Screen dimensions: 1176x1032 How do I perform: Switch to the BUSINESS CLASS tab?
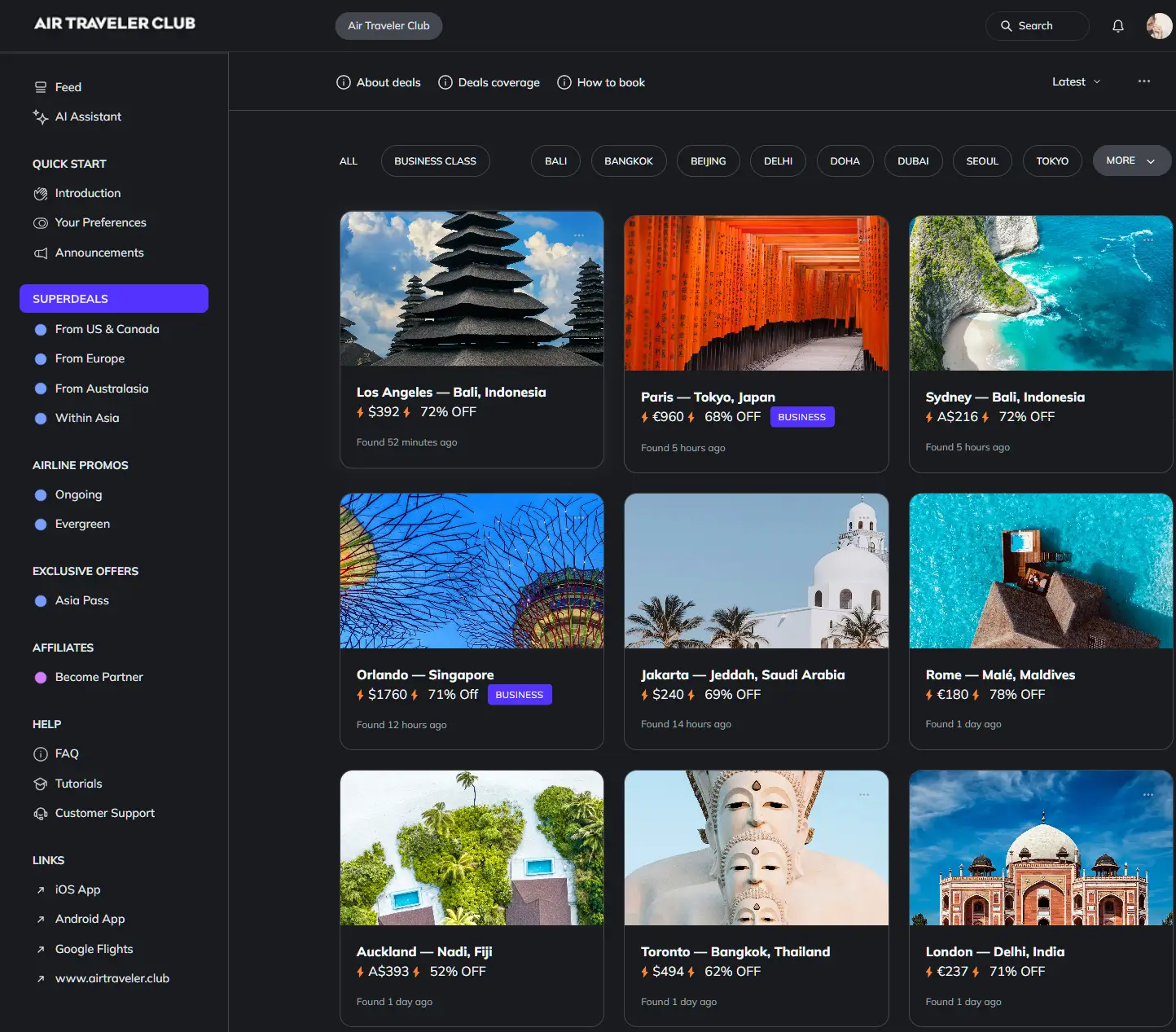435,160
